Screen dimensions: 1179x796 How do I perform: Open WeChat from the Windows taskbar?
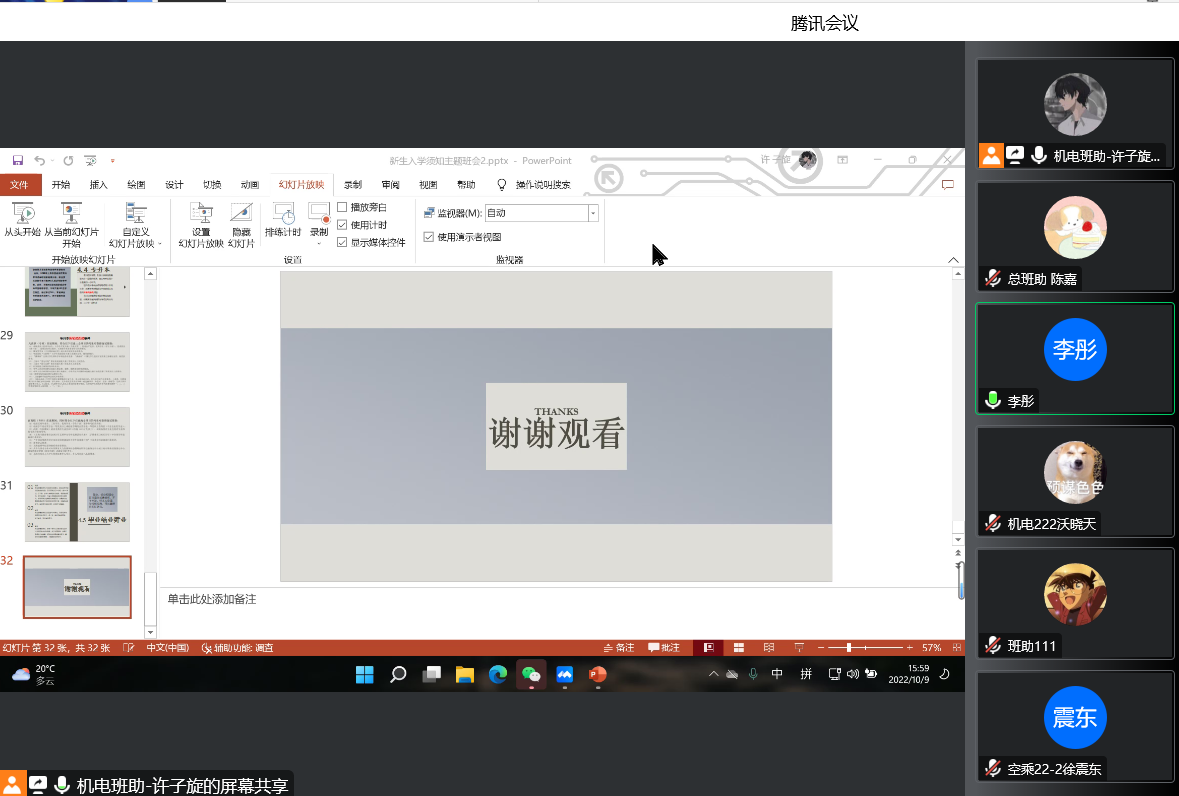coord(531,674)
